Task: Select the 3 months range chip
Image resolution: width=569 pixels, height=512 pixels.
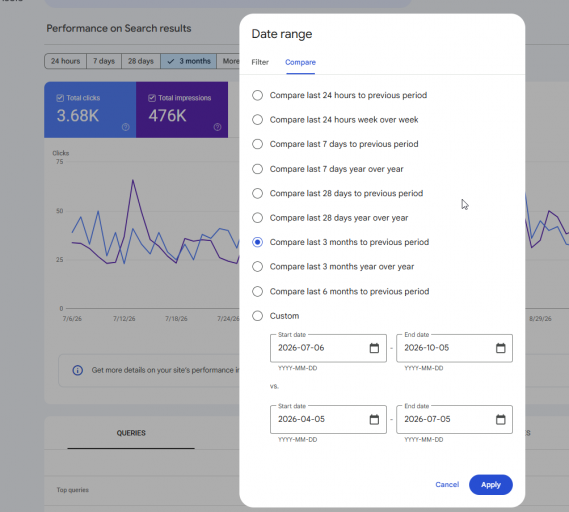Action: coord(189,61)
